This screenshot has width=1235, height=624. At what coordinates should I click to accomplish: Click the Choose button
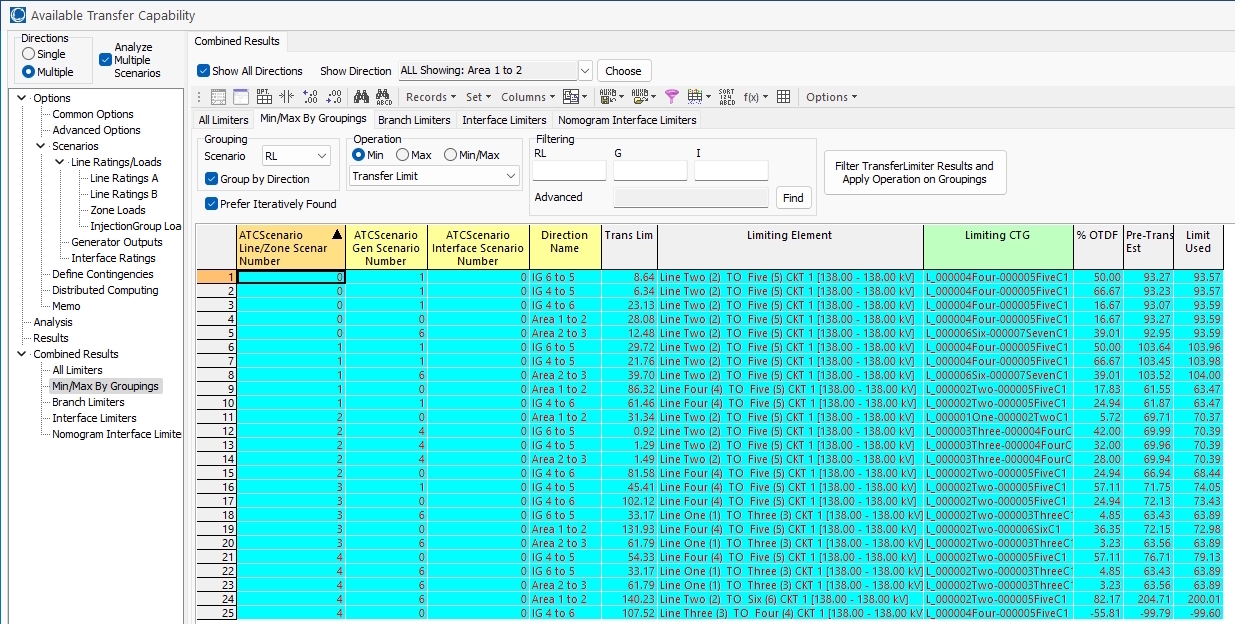click(x=624, y=71)
